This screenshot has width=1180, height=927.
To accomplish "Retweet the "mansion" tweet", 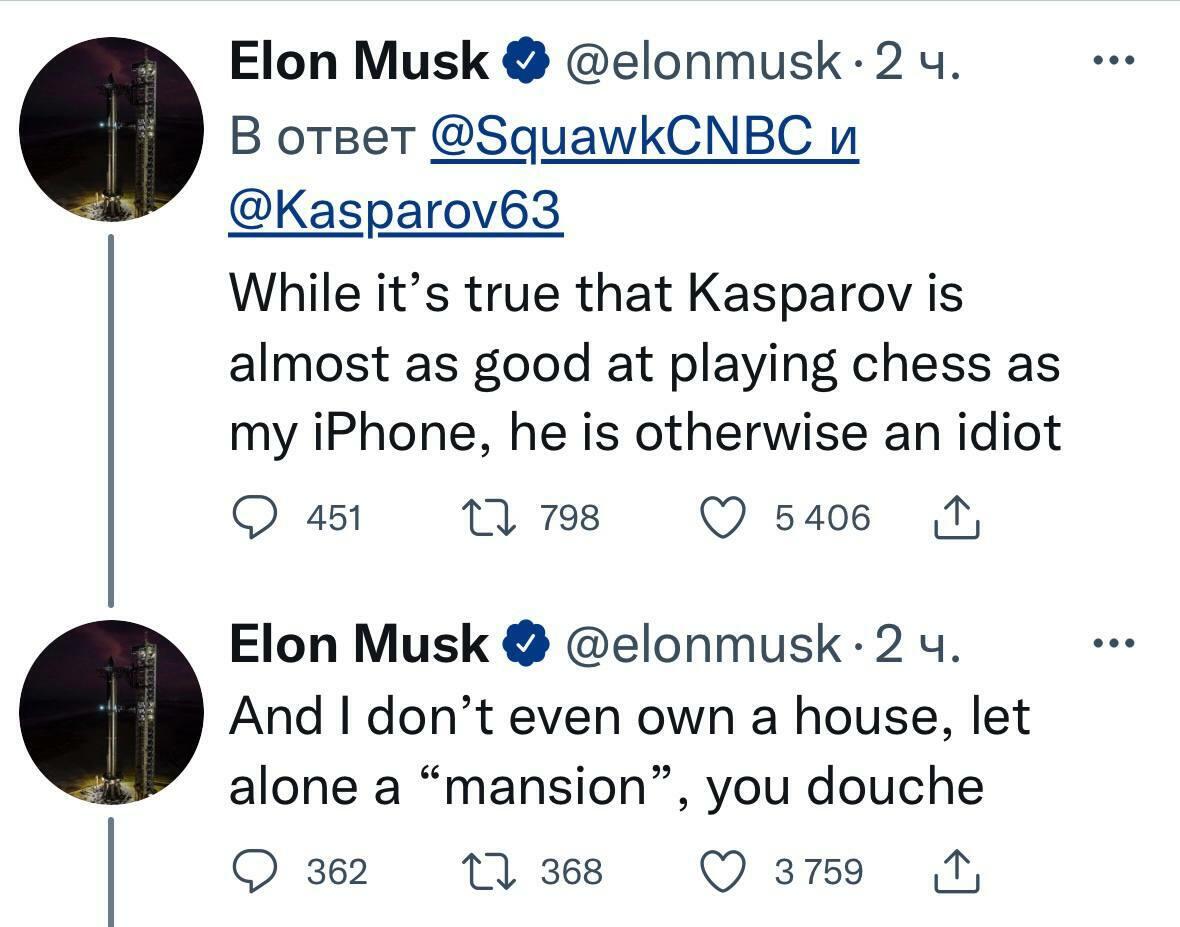I will click(488, 871).
